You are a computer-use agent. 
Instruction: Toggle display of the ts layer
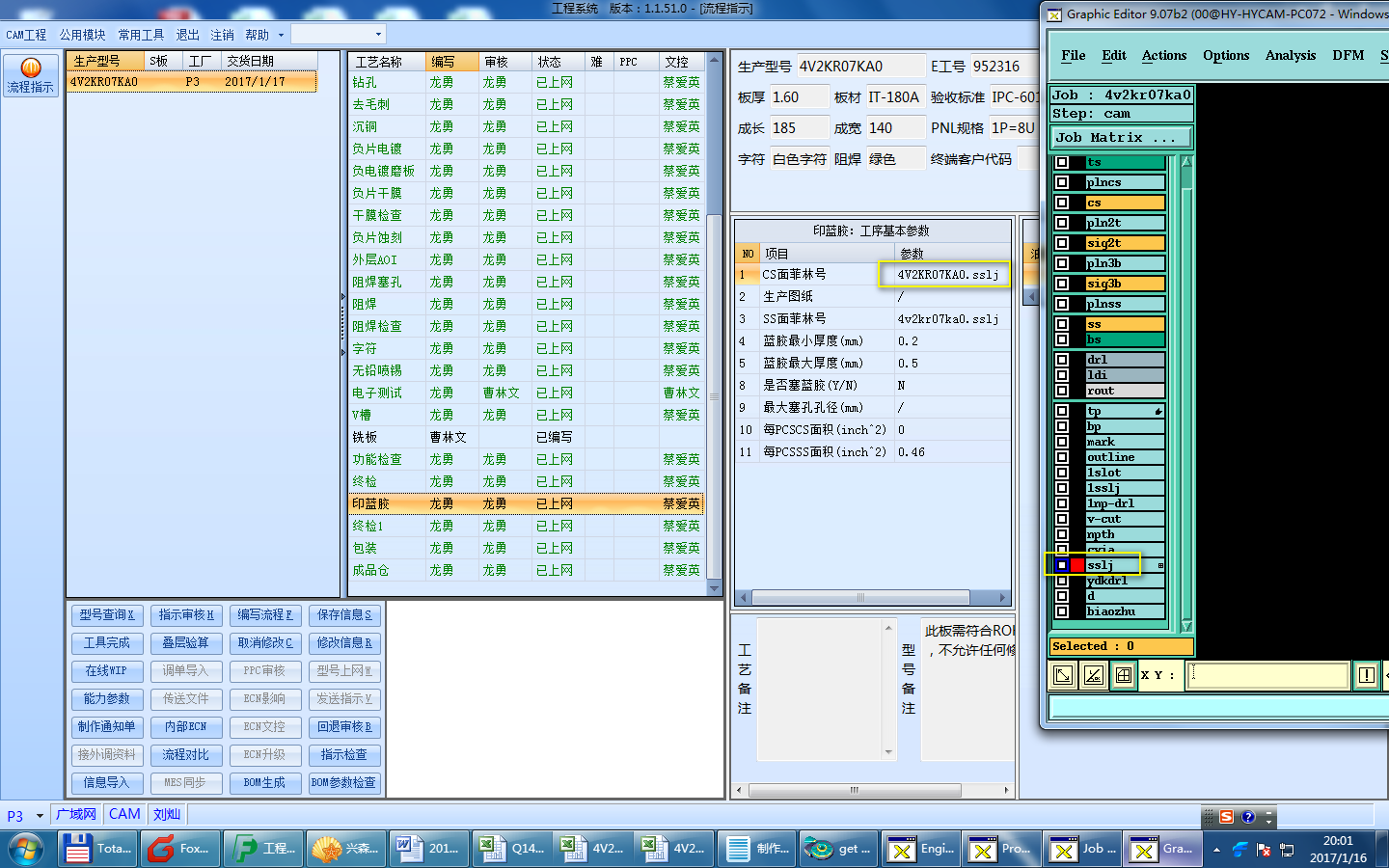1062,162
